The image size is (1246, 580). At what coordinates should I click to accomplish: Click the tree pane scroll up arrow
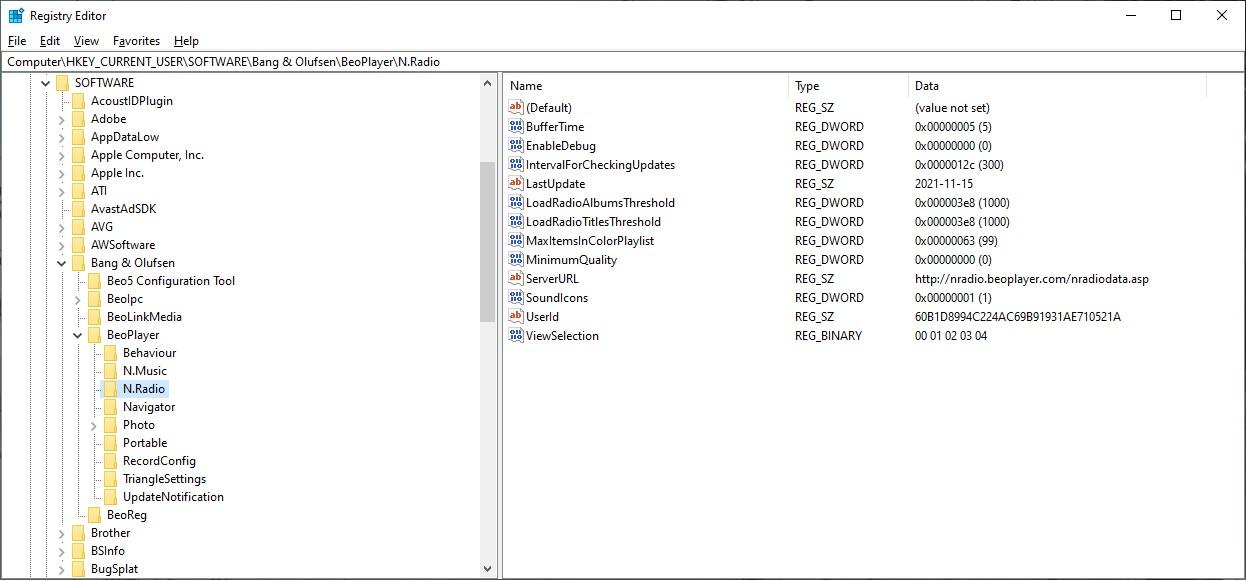[x=488, y=84]
